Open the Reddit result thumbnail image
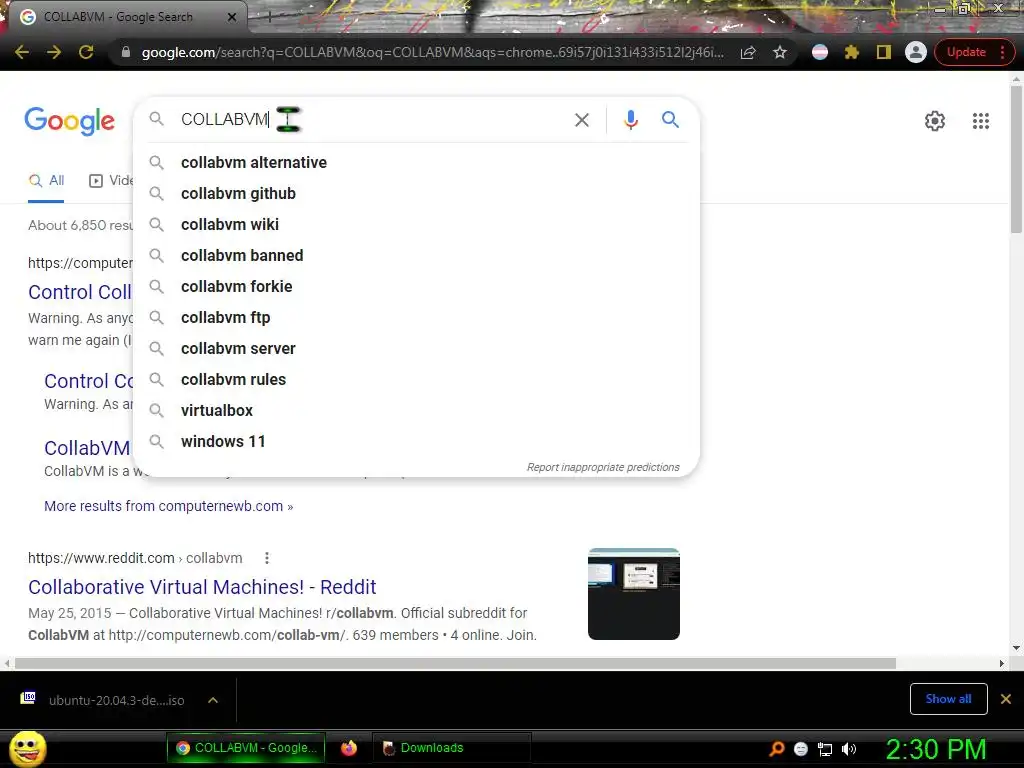1024x768 pixels. click(x=633, y=594)
